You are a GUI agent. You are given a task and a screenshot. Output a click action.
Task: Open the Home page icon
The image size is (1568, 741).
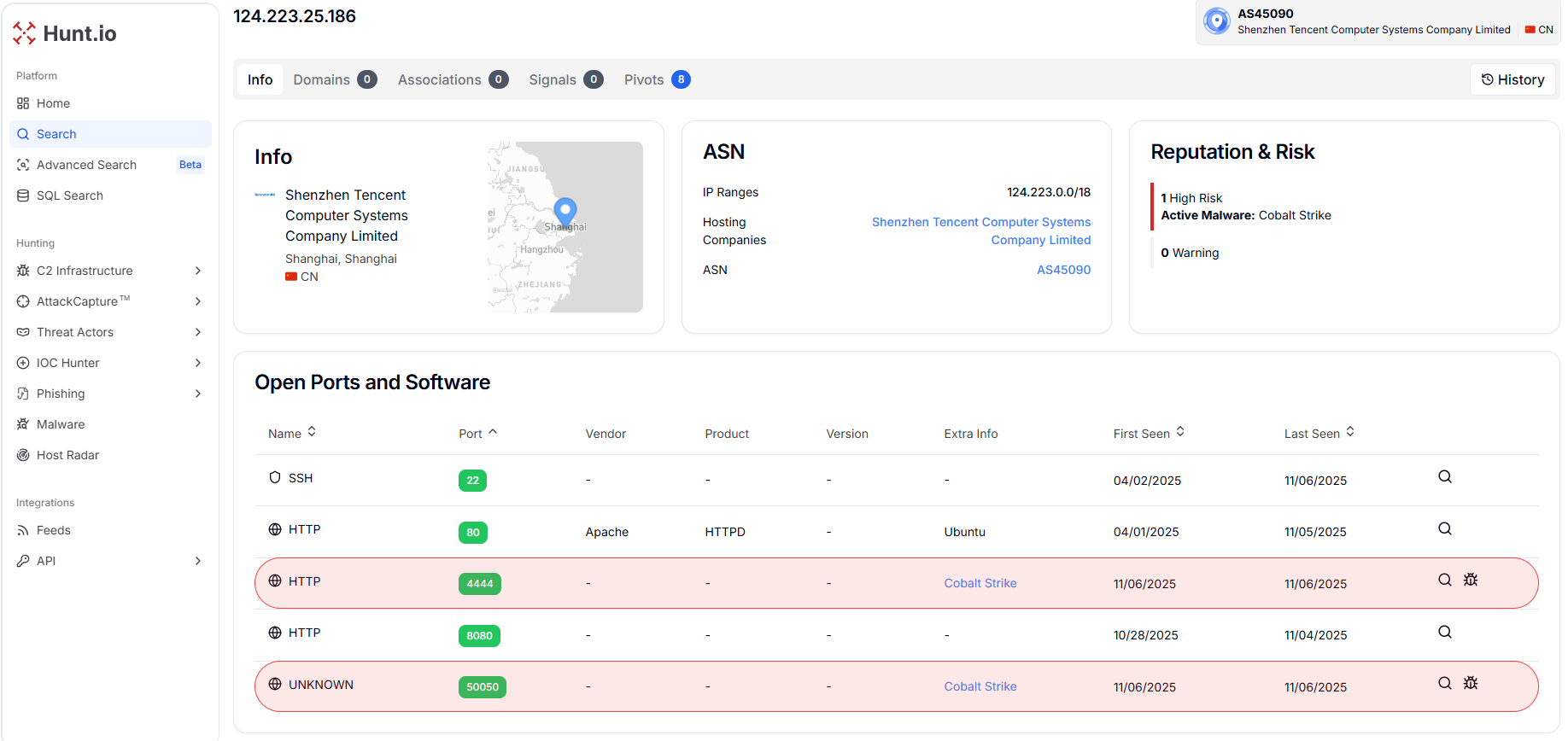pyautogui.click(x=23, y=103)
